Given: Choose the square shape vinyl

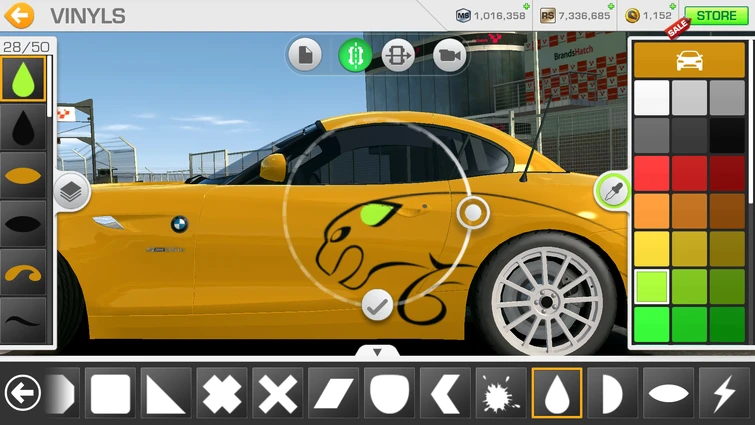Looking at the screenshot, I should click(x=110, y=393).
